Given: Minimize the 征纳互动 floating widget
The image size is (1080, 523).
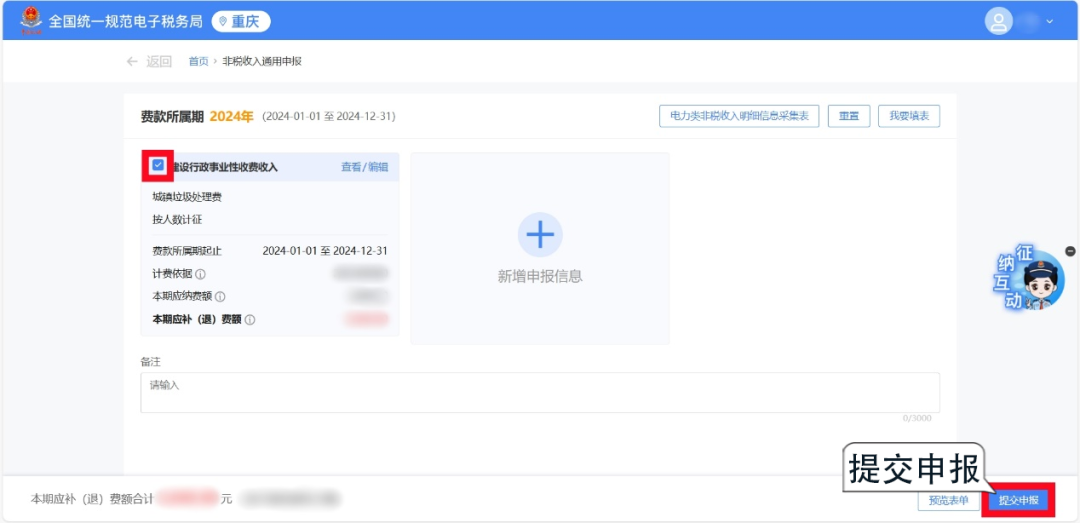Looking at the screenshot, I should (1070, 251).
